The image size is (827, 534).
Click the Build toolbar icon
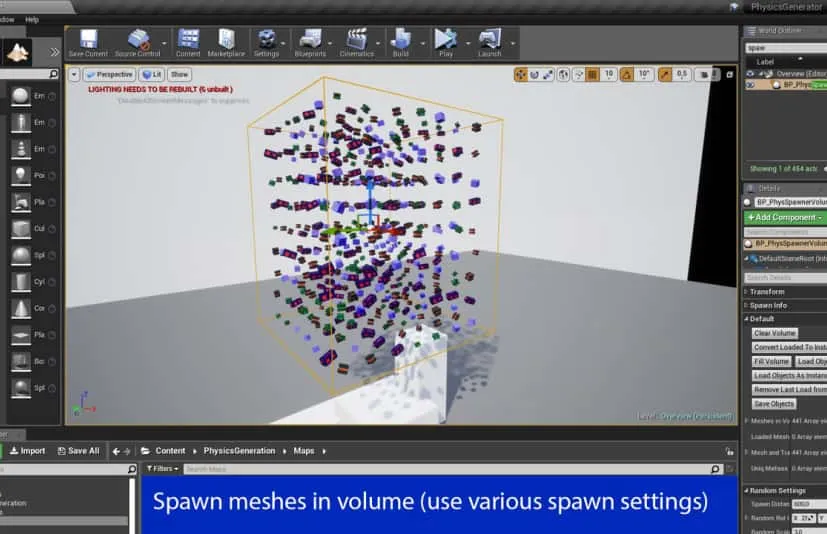coord(401,43)
